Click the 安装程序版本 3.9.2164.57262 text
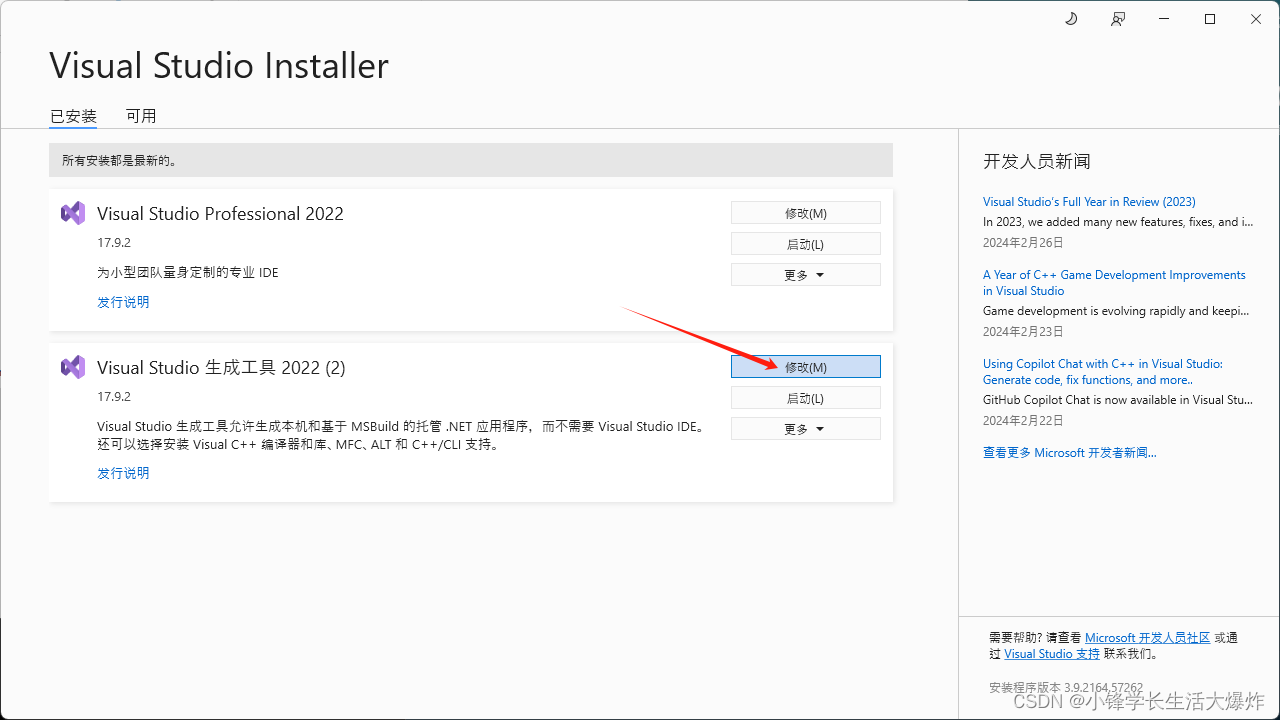This screenshot has height=720, width=1280. point(1066,688)
